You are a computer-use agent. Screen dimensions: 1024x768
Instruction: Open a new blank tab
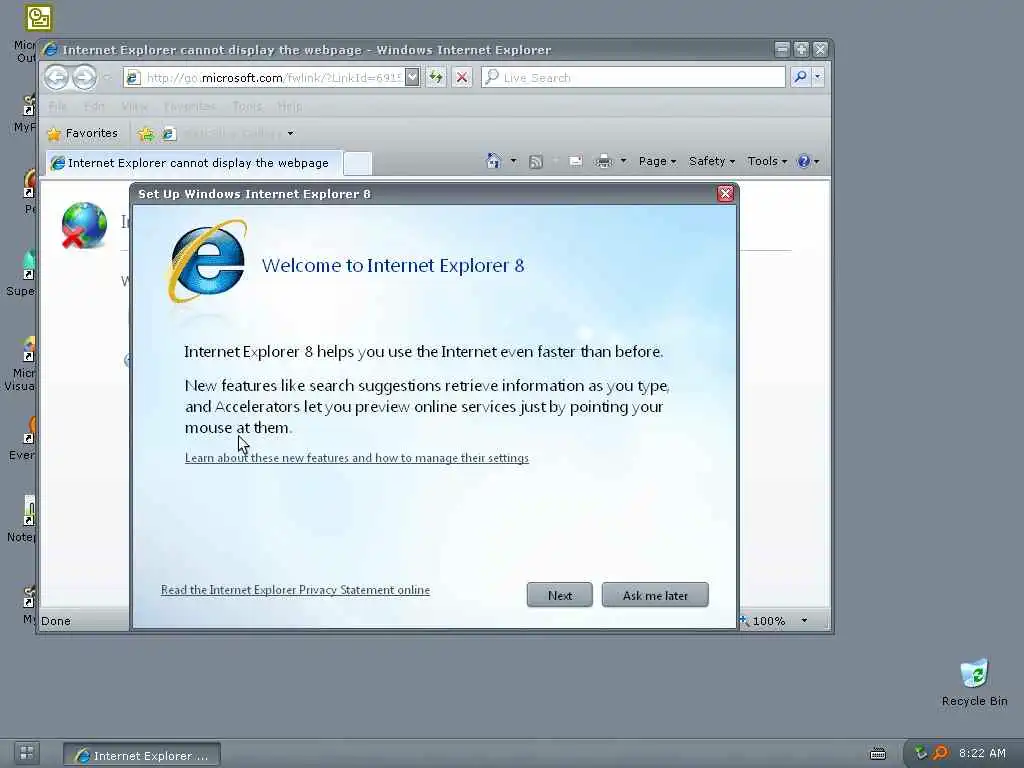357,163
